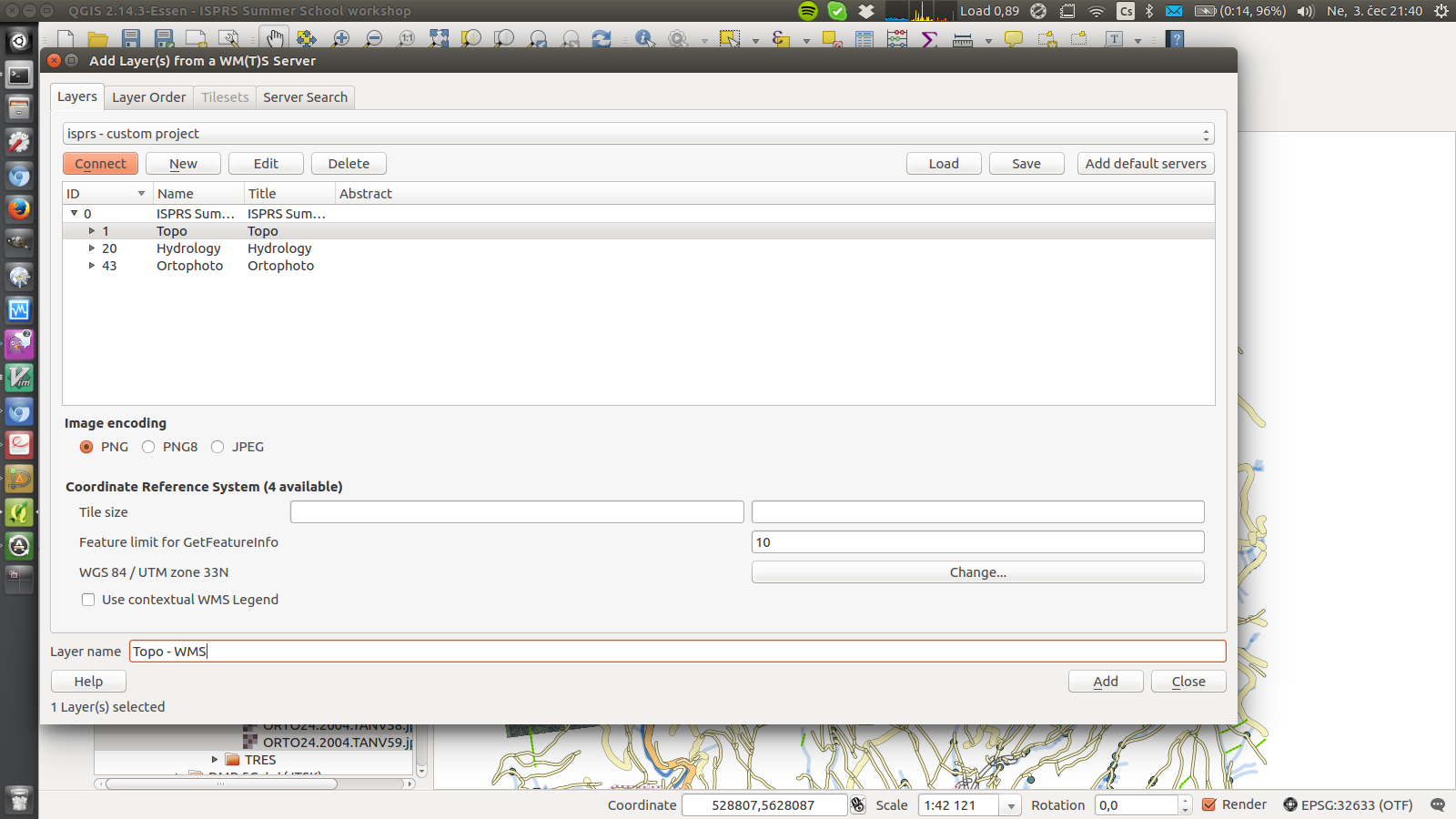Switch to the Layer Order tab
The image size is (1456, 819).
148,97
